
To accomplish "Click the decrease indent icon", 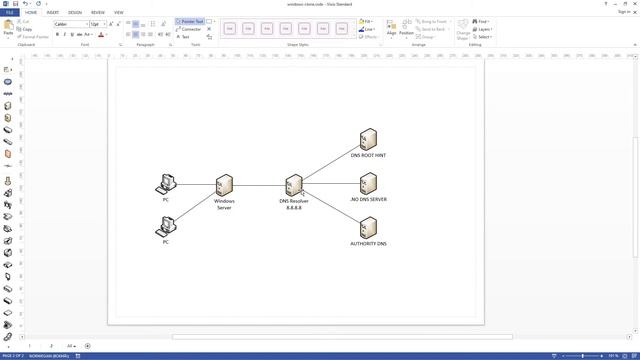I will tap(160, 35).
